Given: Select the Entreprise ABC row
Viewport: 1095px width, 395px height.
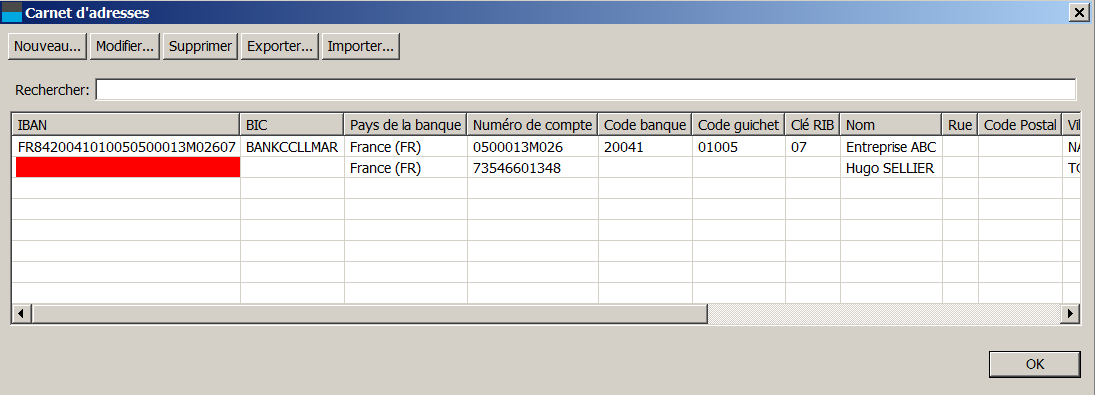Looking at the screenshot, I should 546,147.
